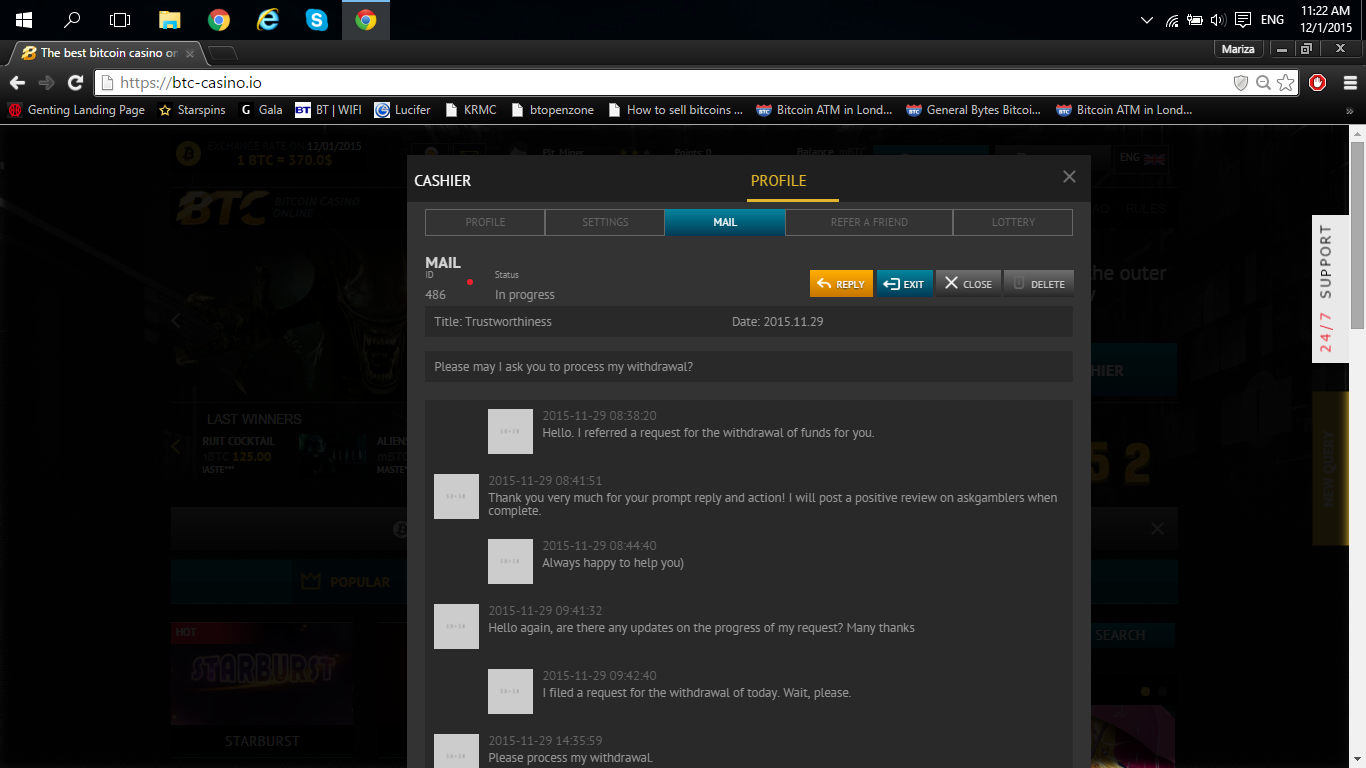Show hidden system tray icons chevron
Viewport: 1366px width, 768px height.
[x=1148, y=19]
